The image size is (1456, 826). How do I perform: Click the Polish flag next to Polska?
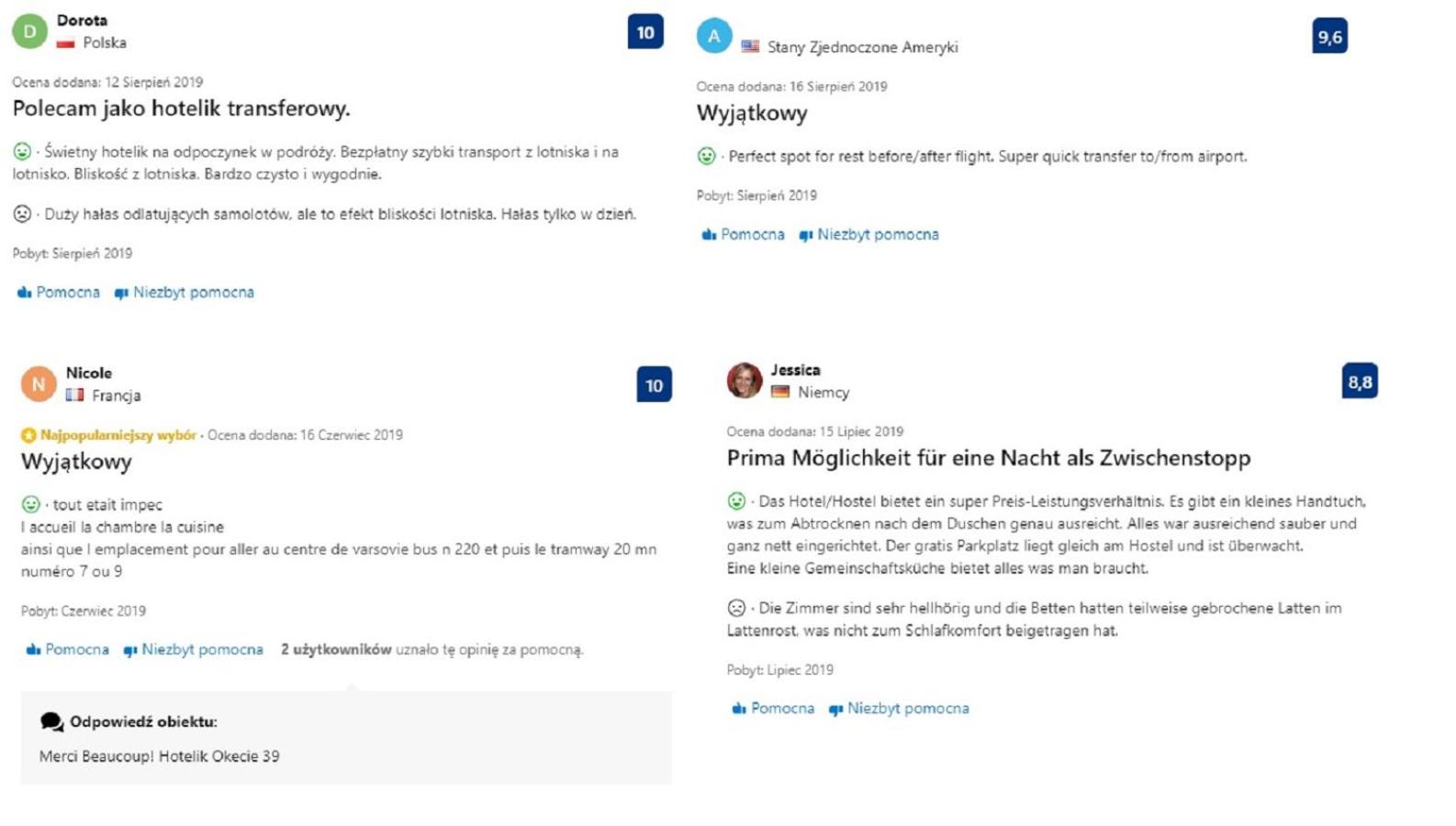[65, 42]
